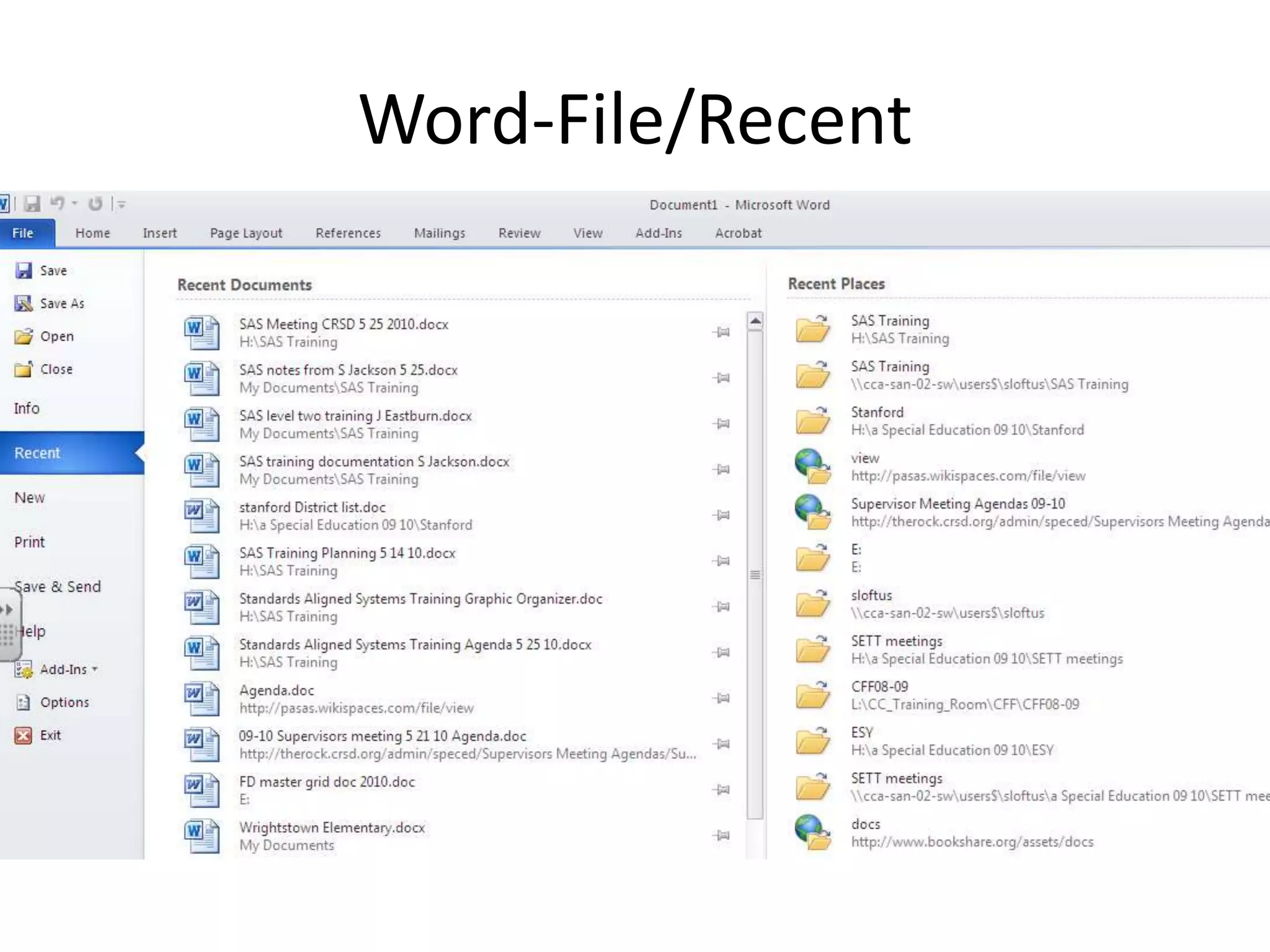Open stanford District list.doc file icon
The width and height of the screenshot is (1270, 952).
[202, 515]
